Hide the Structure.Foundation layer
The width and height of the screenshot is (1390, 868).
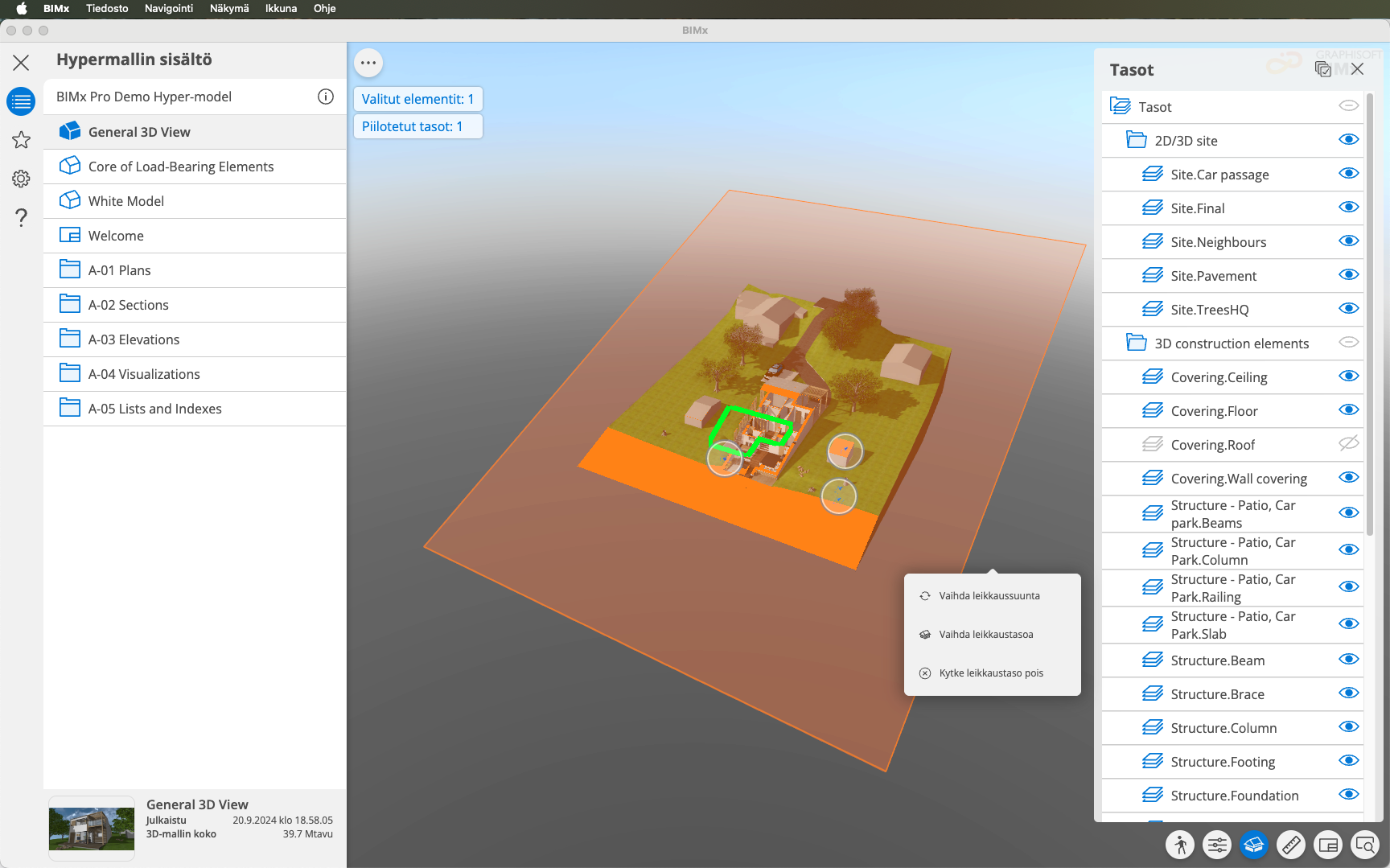click(1349, 794)
